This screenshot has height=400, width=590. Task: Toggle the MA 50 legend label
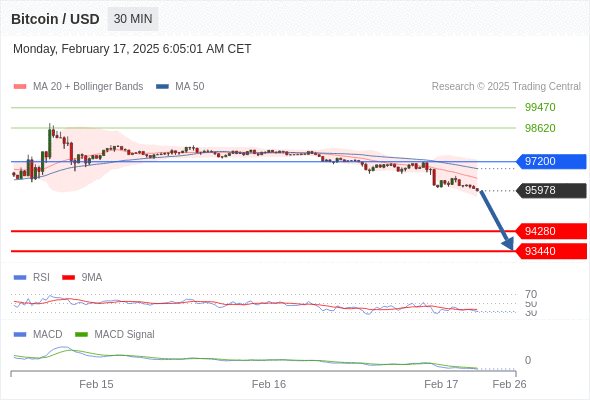(190, 87)
